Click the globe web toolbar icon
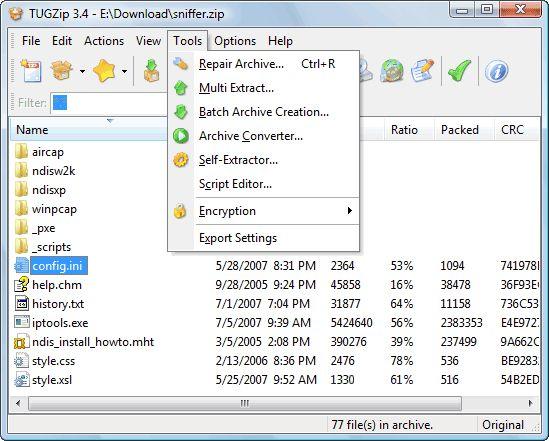The height and width of the screenshot is (441, 549). point(392,71)
